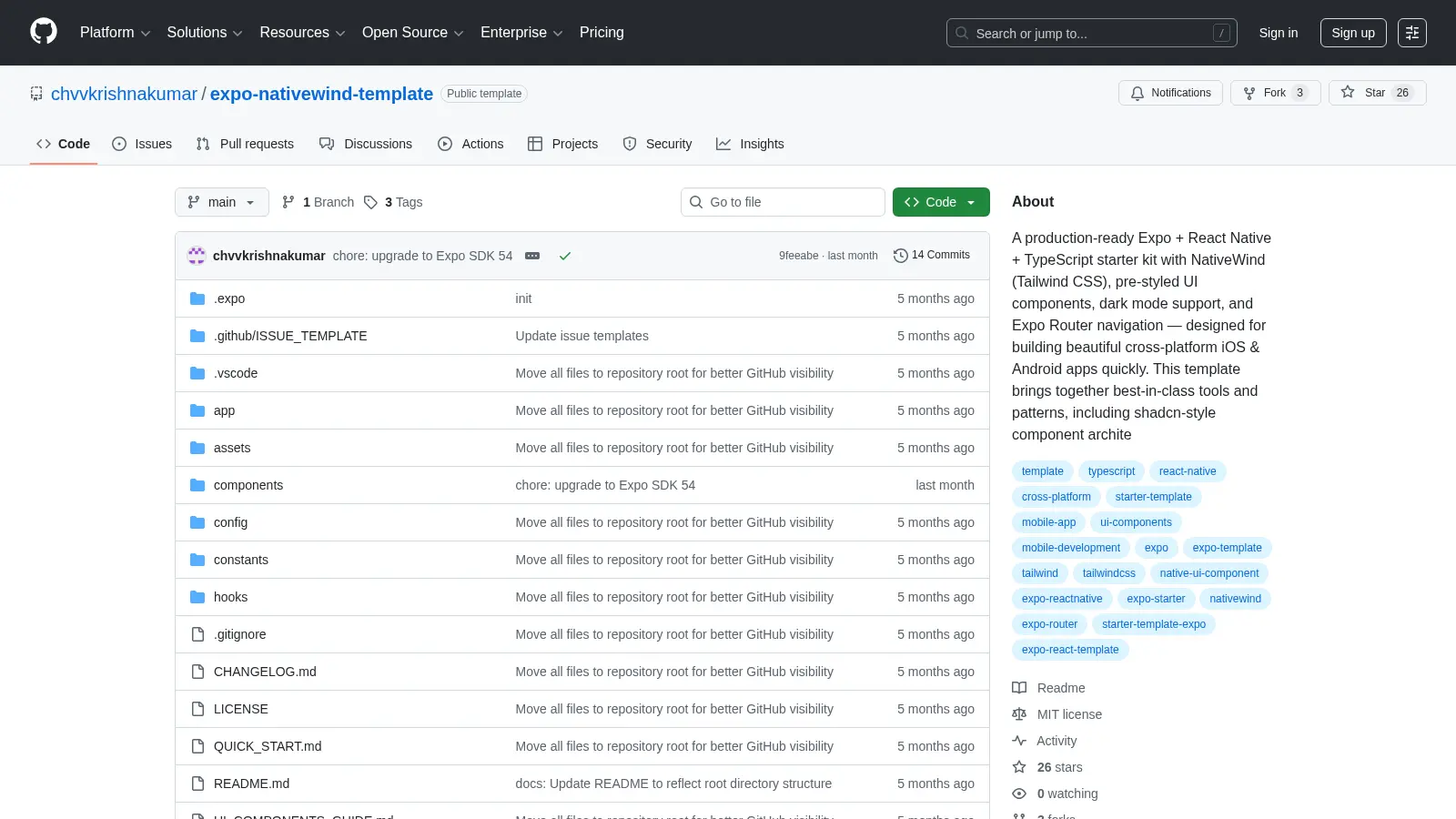Open the .vscode folder
The height and width of the screenshot is (819, 1456).
coord(236,373)
